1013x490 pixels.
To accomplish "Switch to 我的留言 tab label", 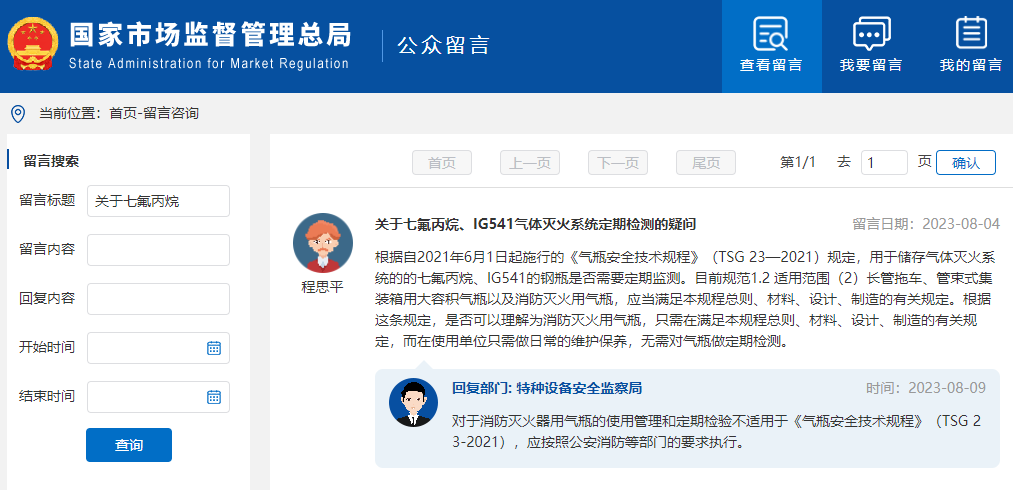I will pos(970,65).
